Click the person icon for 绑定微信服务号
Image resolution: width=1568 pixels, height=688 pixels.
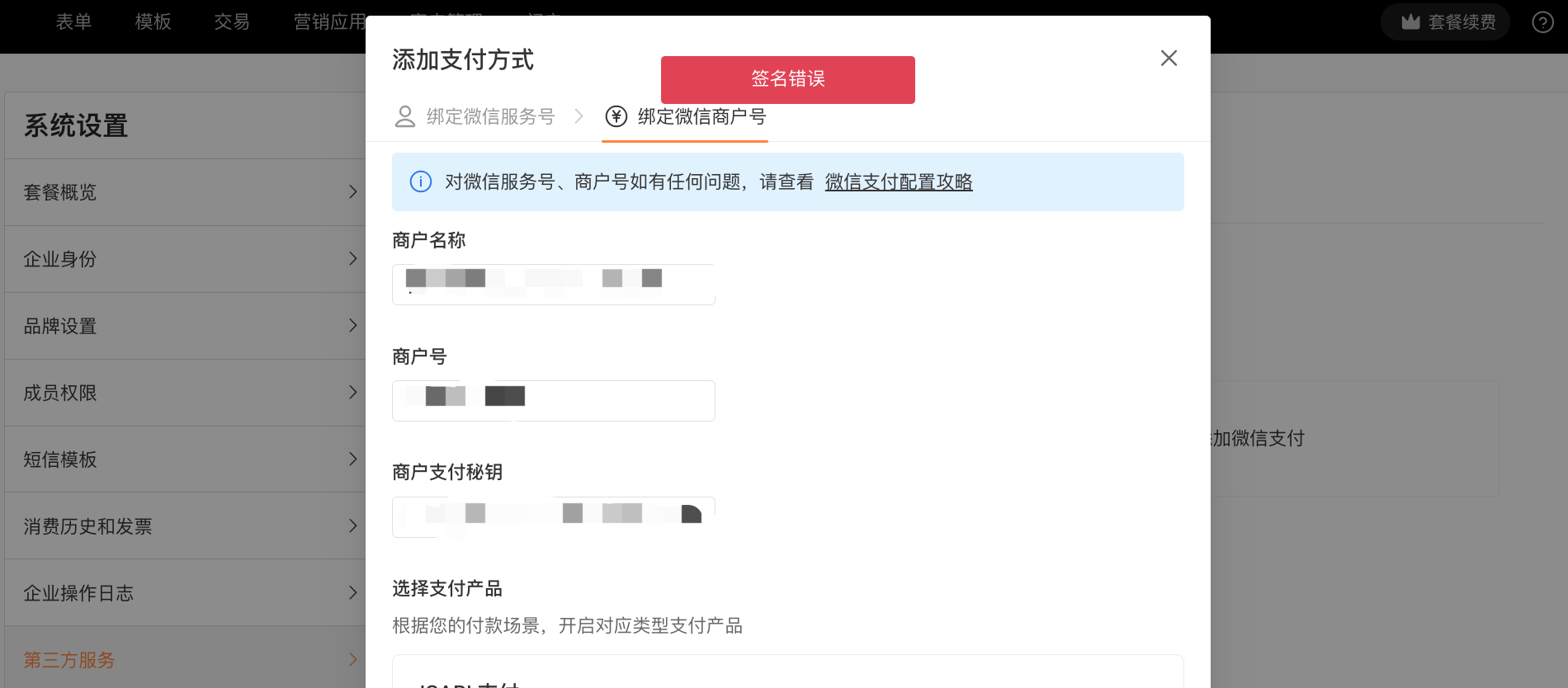point(405,116)
